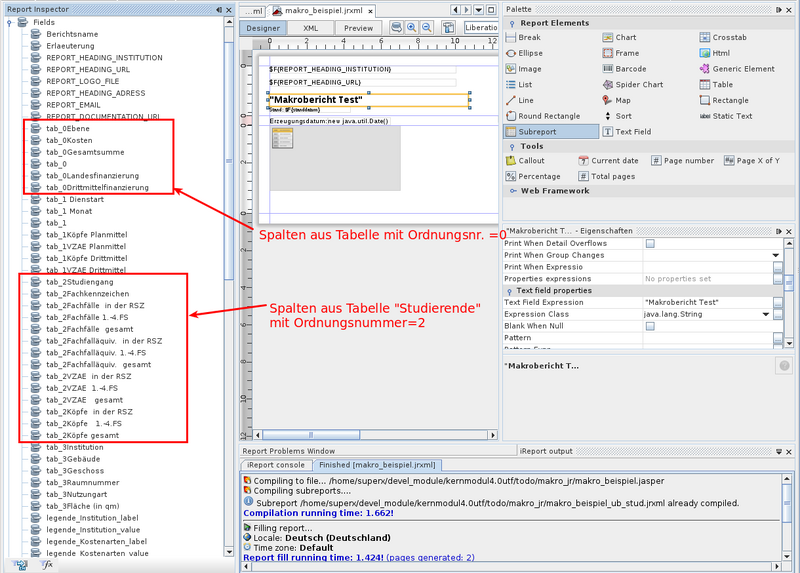The image size is (800, 573).
Task: Select the subreport element on the canvas
Action: (335, 159)
